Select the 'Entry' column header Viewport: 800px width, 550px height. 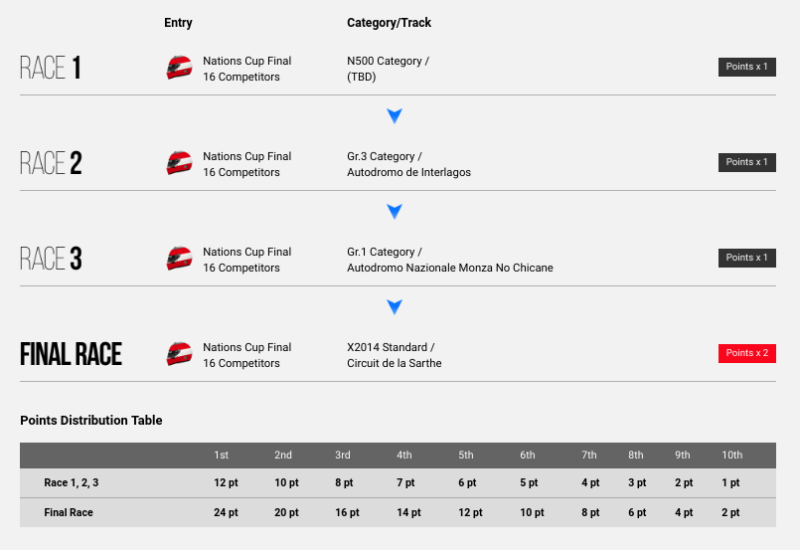[178, 22]
